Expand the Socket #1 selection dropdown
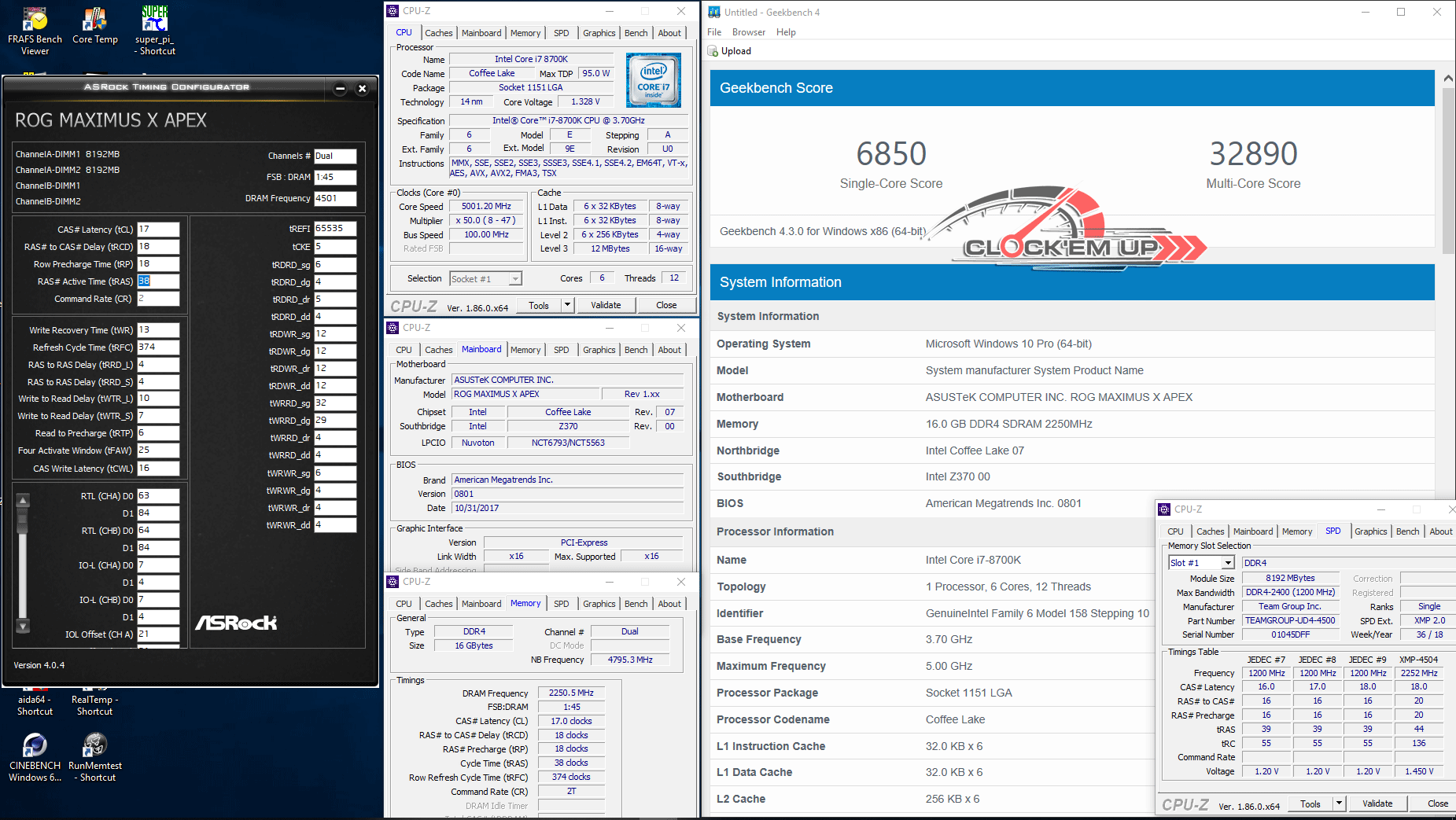Viewport: 1456px width, 820px height. [514, 279]
